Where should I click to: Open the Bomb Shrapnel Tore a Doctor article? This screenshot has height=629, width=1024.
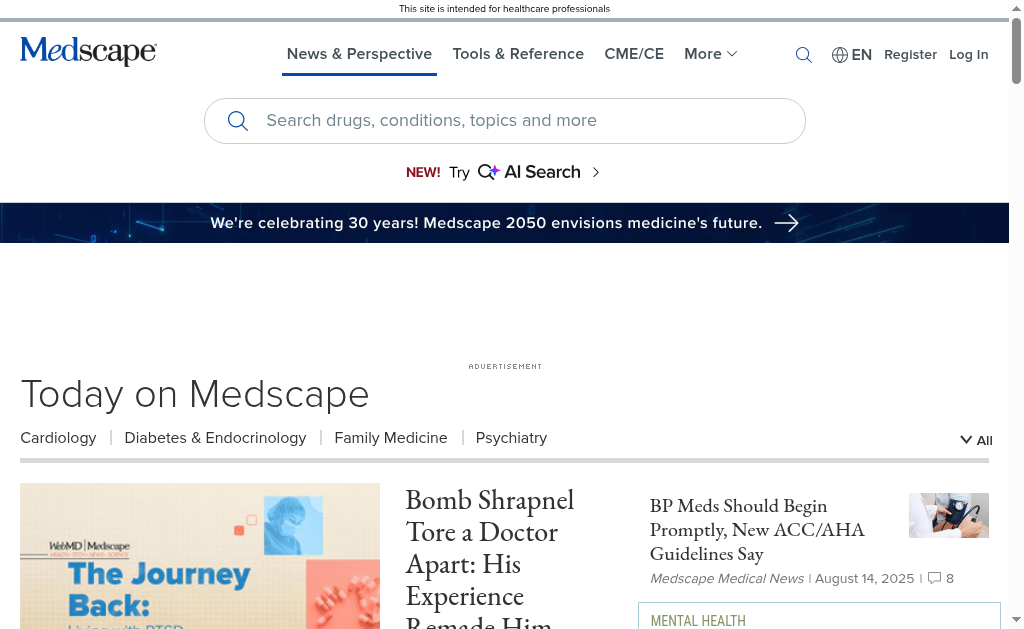click(x=490, y=557)
